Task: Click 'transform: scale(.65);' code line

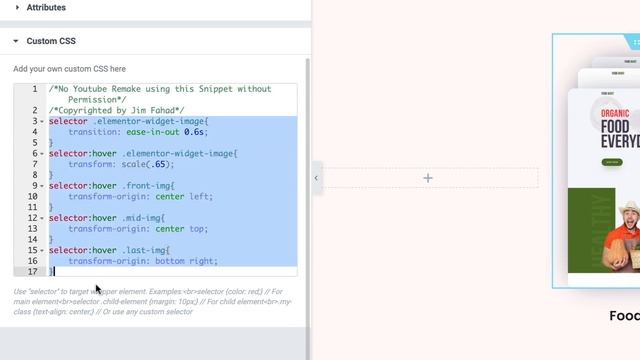Action: [121, 164]
